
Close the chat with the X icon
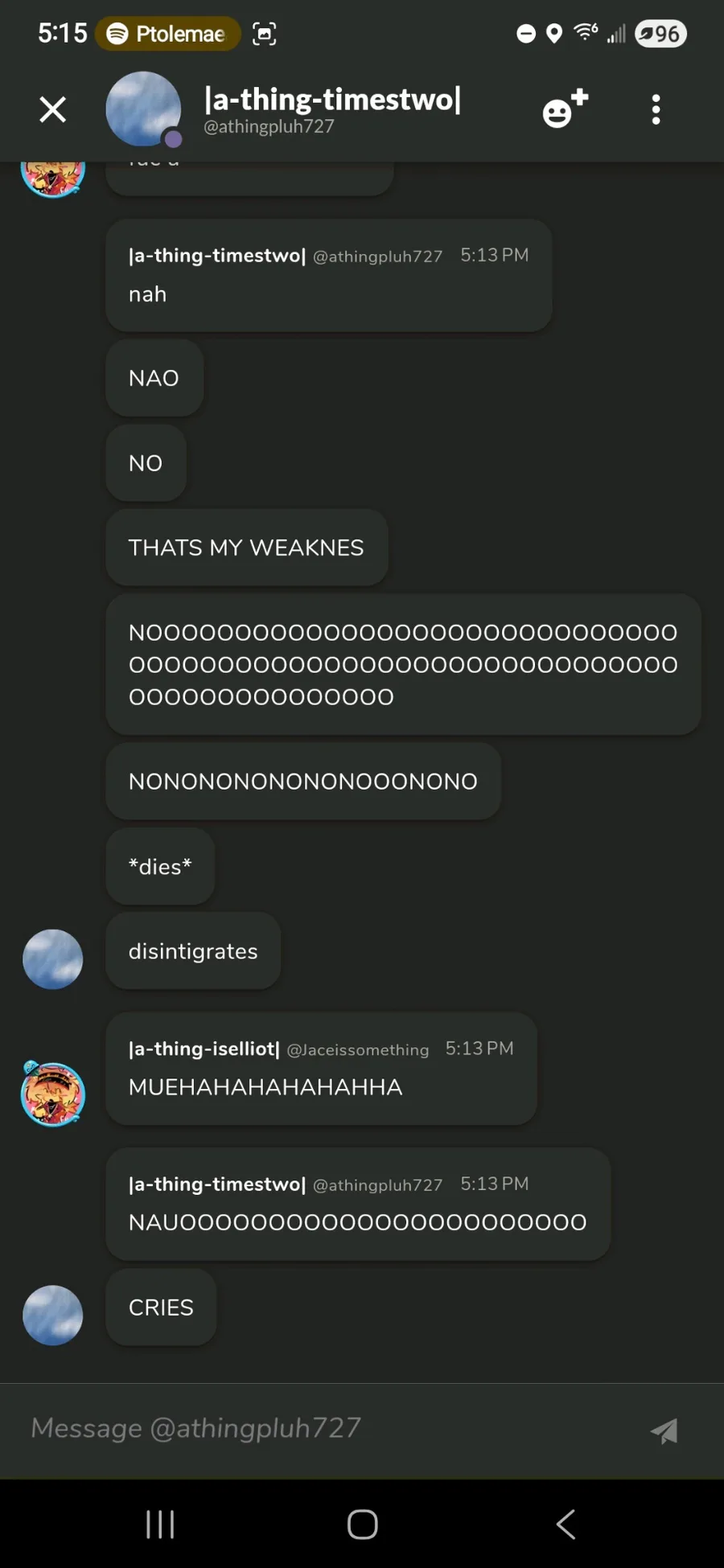[53, 109]
